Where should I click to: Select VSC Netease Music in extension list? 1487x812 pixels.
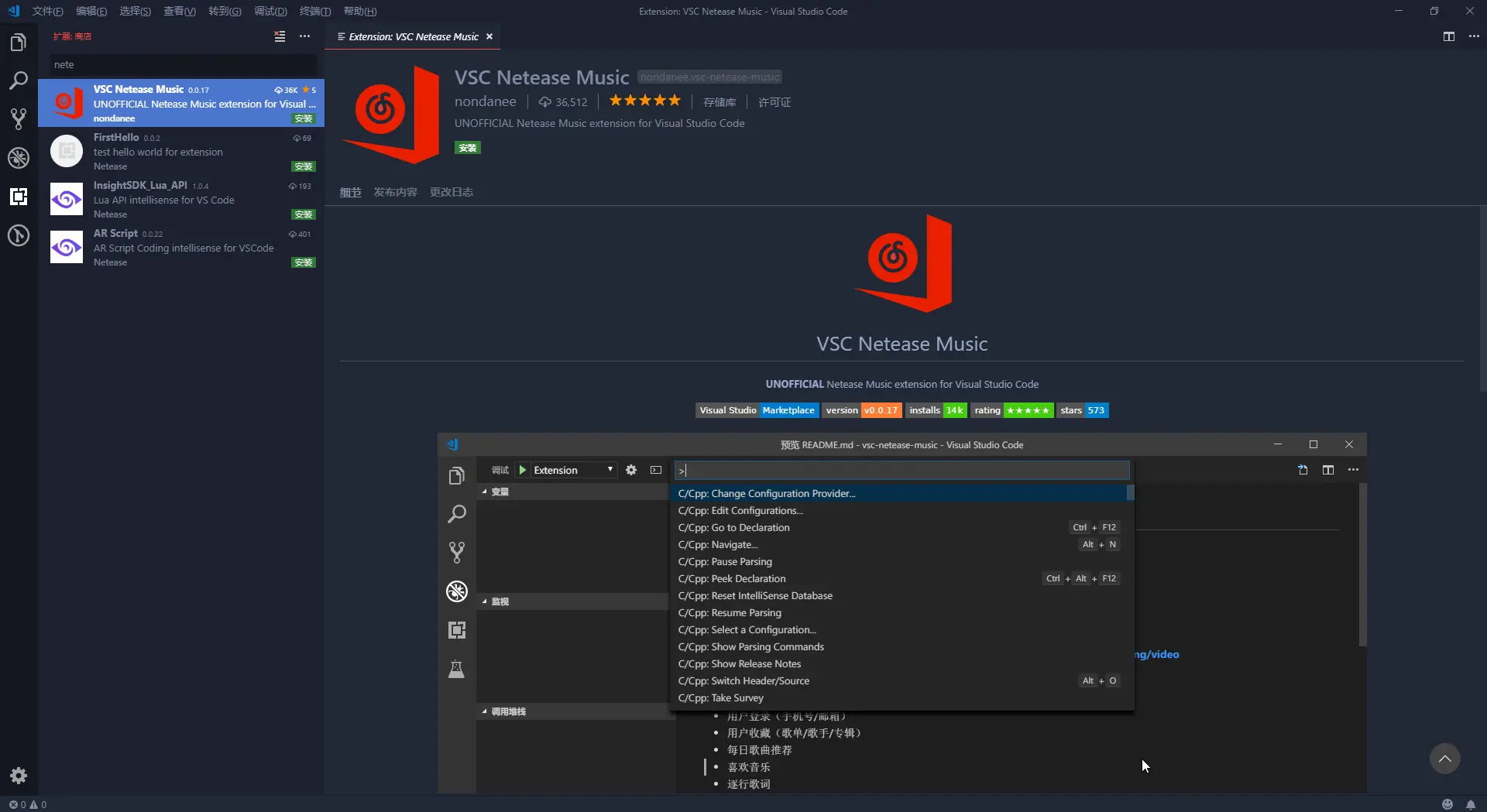[181, 103]
